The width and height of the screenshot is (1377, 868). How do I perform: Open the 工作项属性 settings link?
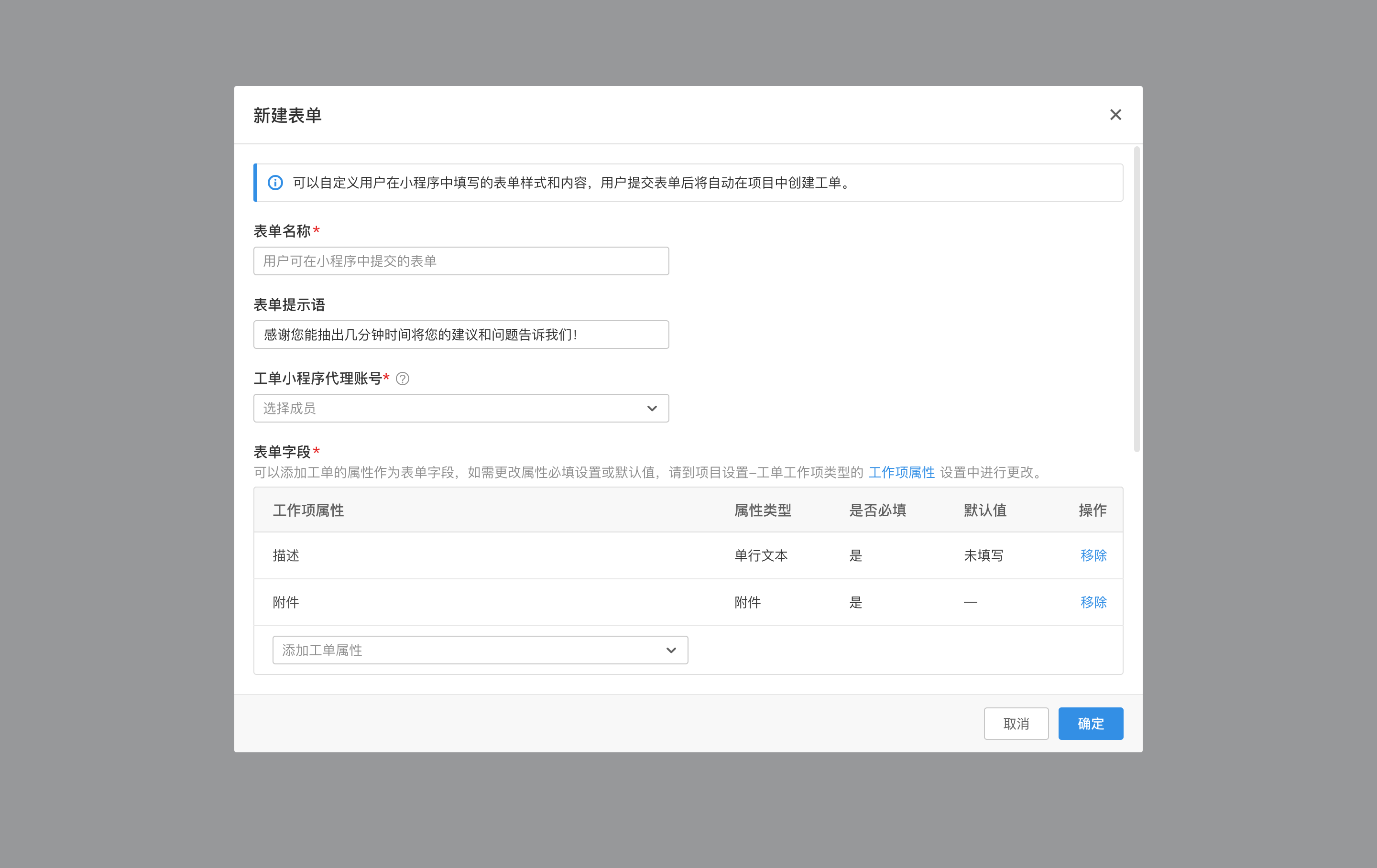pos(901,472)
